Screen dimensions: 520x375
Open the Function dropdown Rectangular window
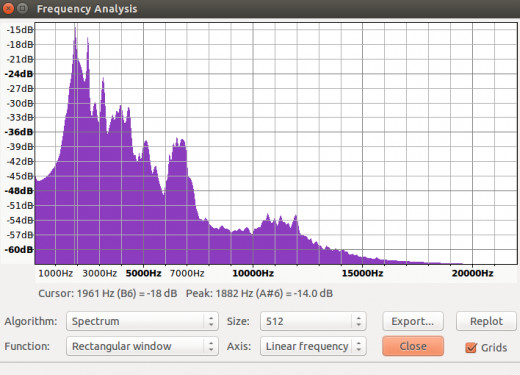click(142, 346)
